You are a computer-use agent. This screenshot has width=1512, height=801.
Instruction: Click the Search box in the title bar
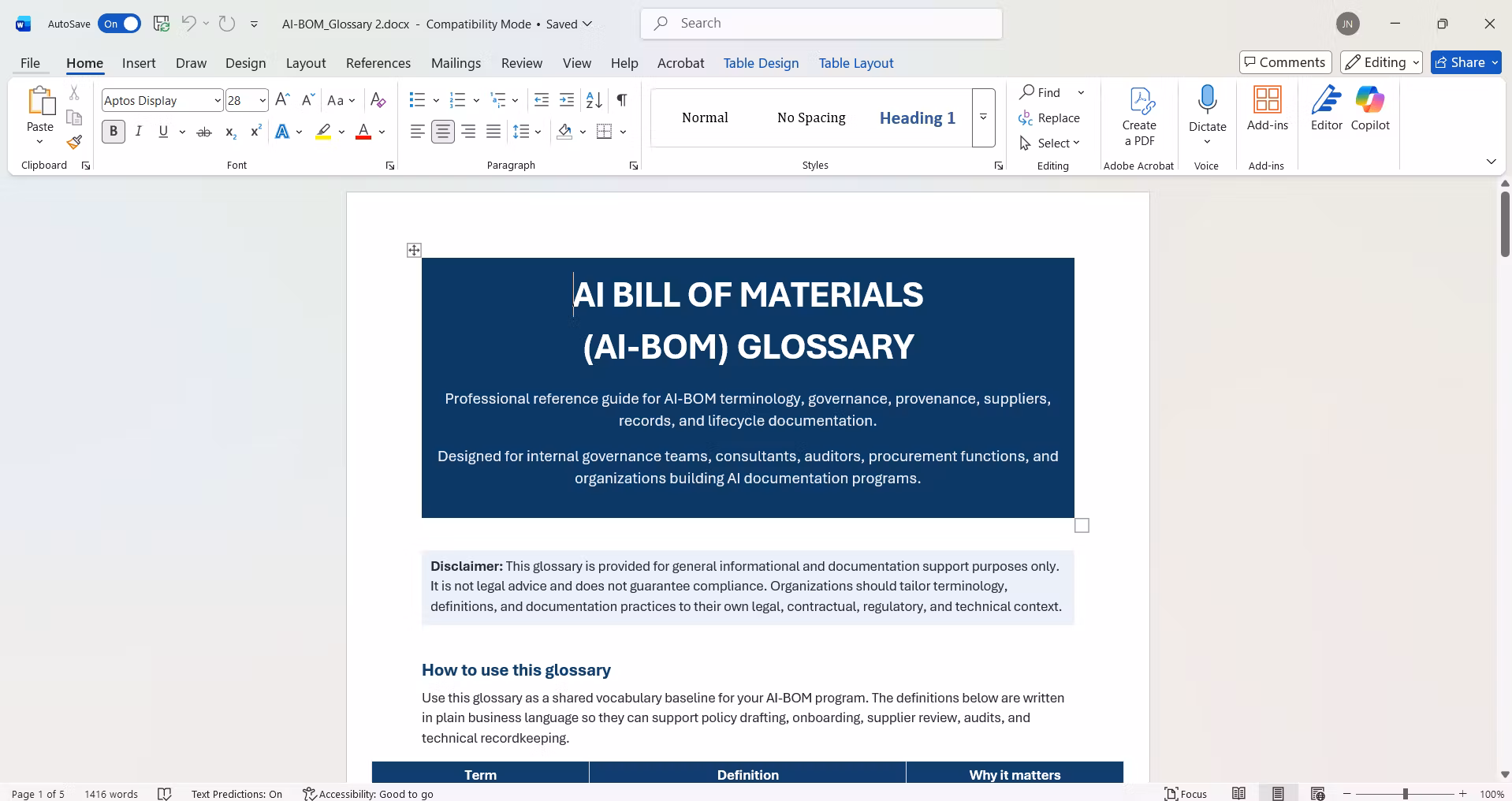click(x=821, y=24)
